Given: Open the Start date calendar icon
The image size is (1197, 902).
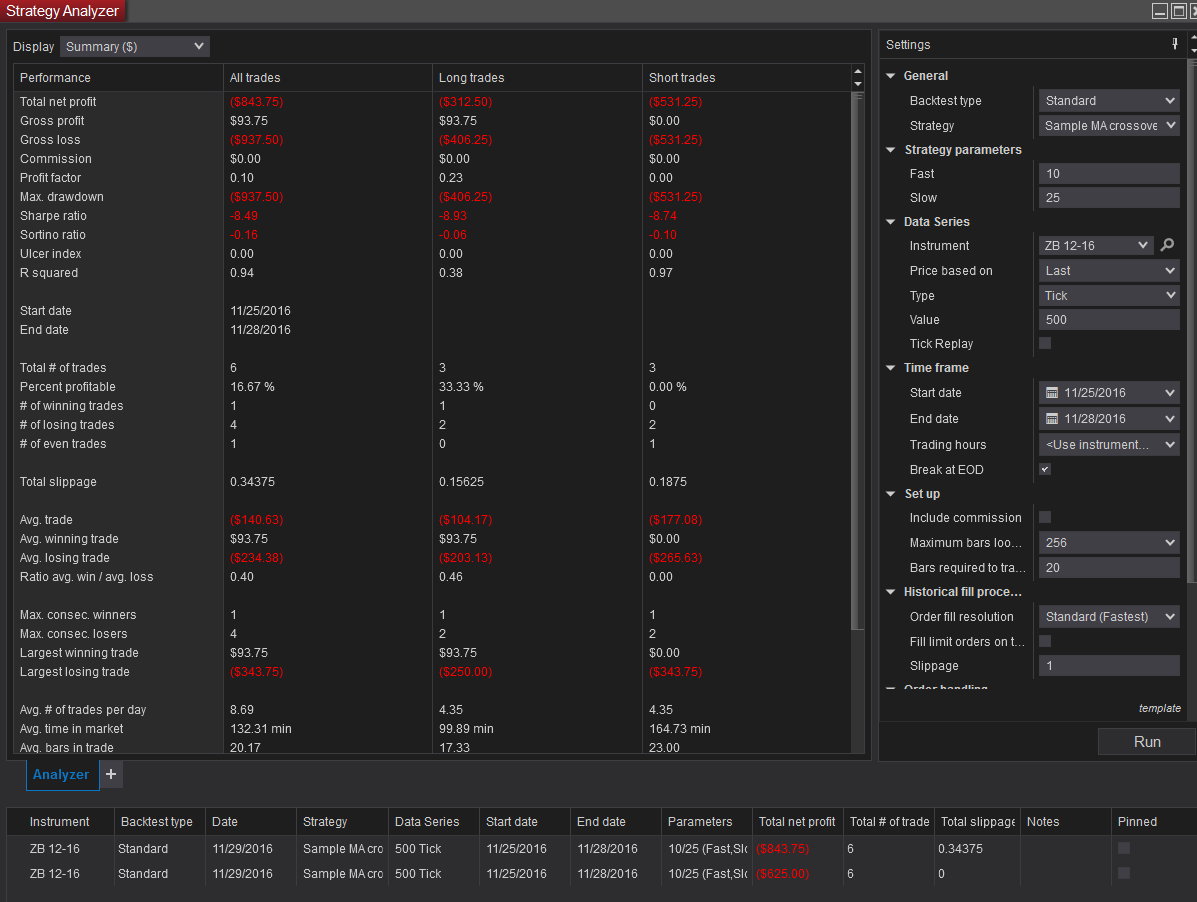Looking at the screenshot, I should [x=1051, y=393].
